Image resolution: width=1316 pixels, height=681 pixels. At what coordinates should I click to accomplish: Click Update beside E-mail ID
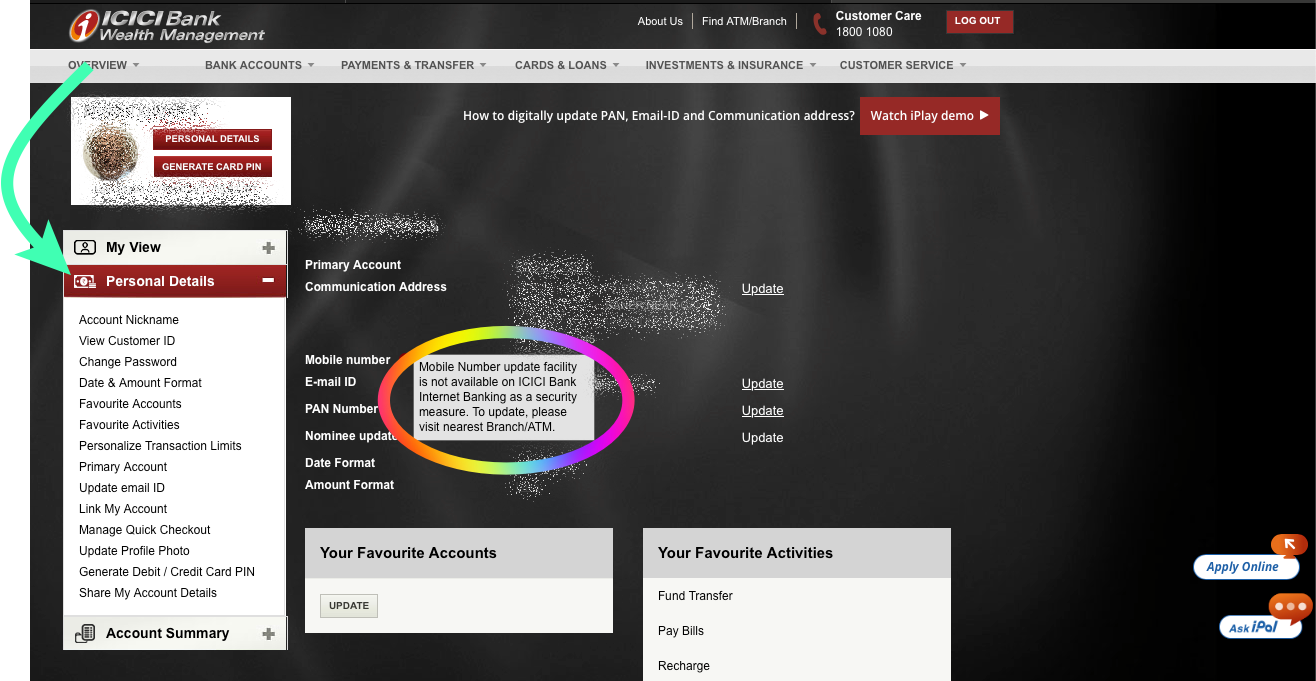tap(762, 383)
